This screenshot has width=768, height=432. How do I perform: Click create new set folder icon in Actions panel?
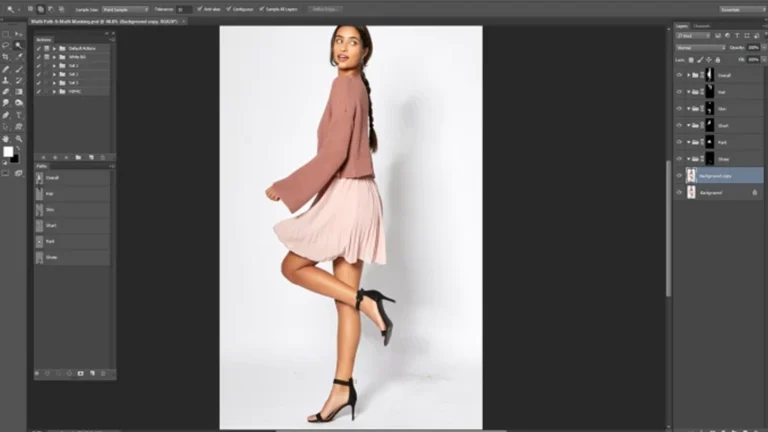tap(77, 156)
